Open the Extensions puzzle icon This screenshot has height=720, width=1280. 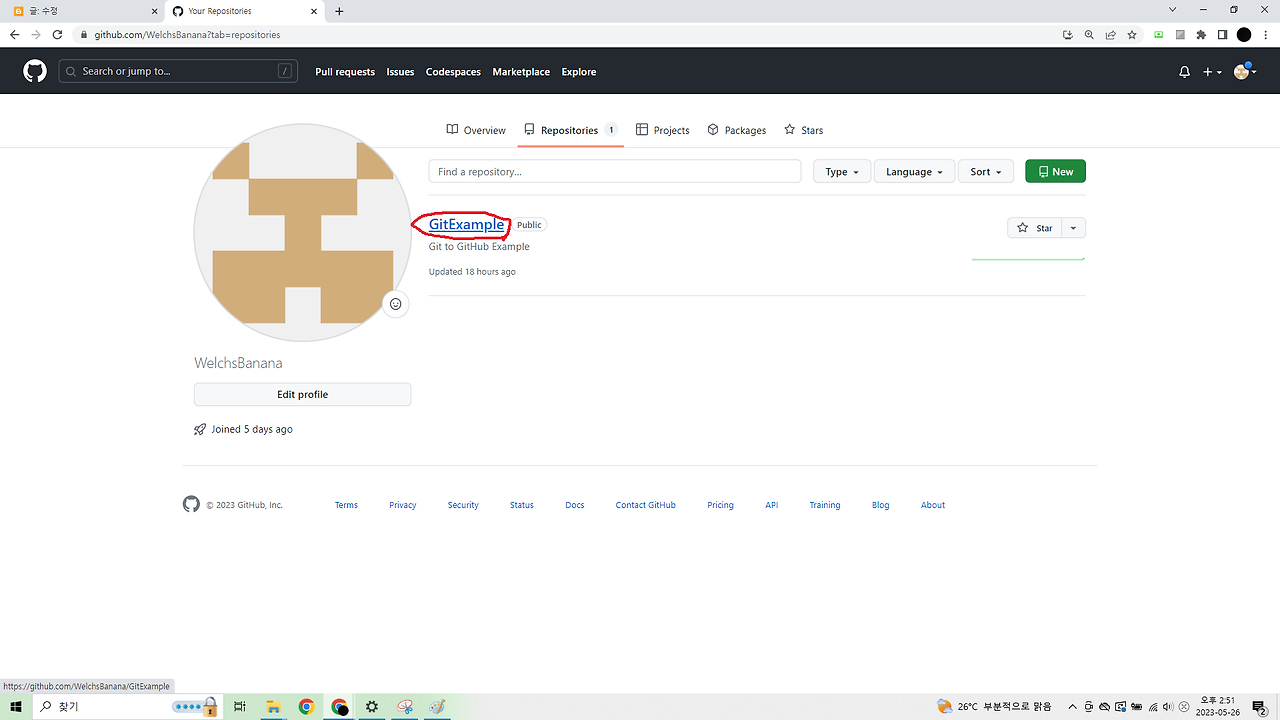[1201, 34]
